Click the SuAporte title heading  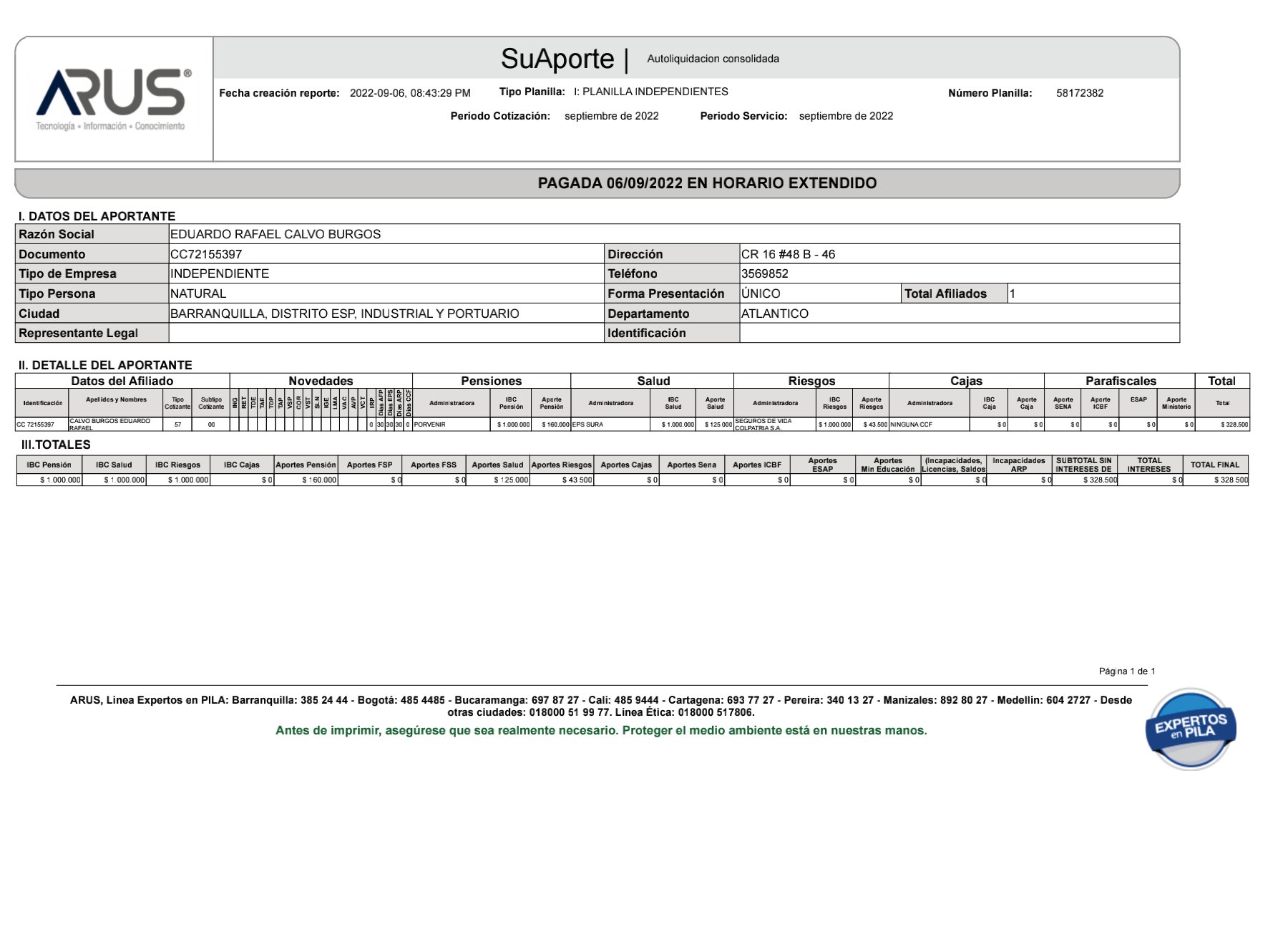[557, 59]
